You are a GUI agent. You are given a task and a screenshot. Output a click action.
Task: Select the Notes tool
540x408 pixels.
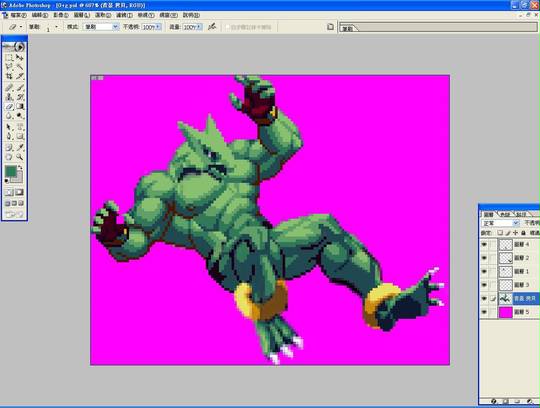[x=9, y=148]
